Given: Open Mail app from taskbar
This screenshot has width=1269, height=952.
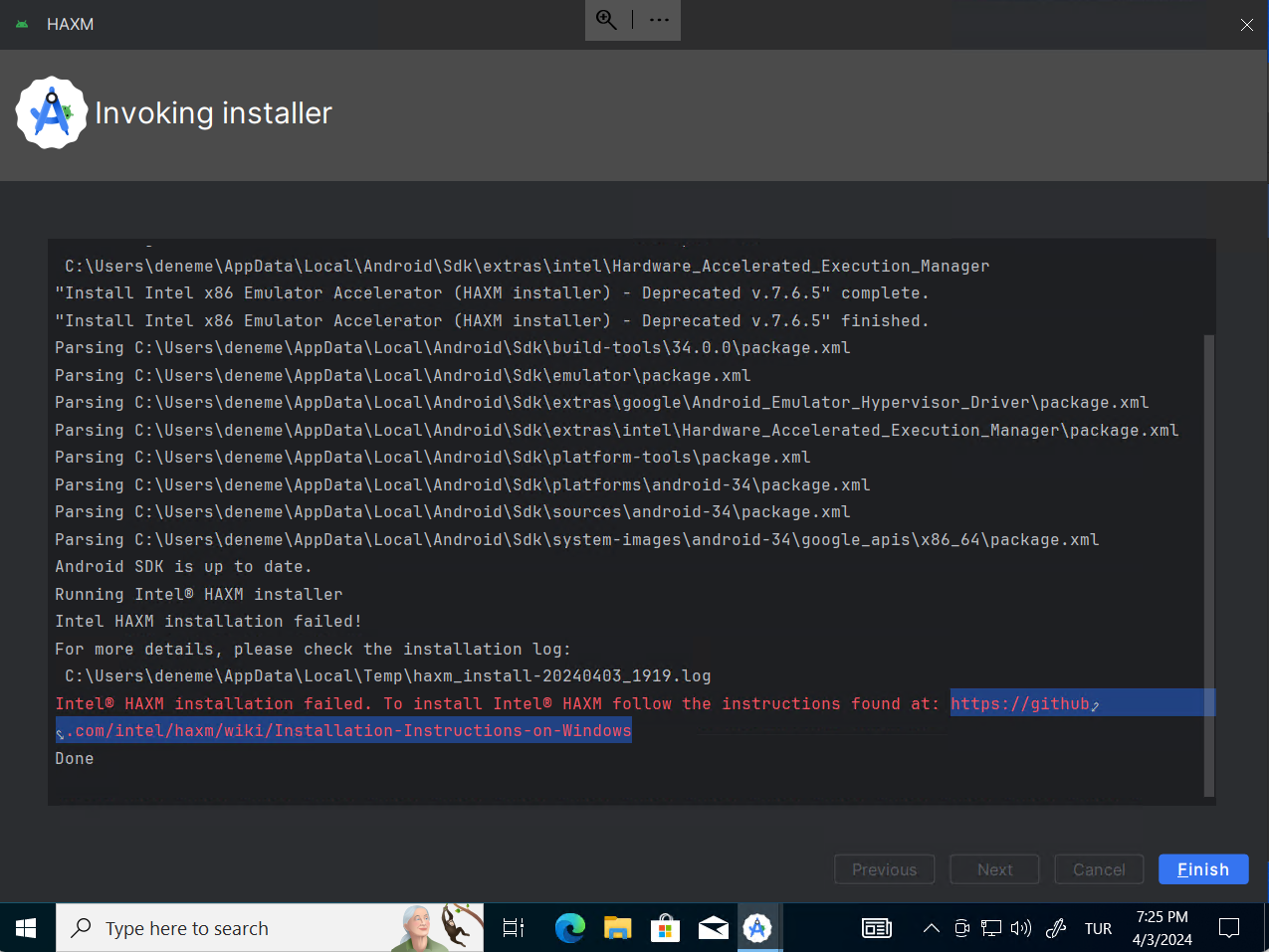Looking at the screenshot, I should tap(713, 928).
